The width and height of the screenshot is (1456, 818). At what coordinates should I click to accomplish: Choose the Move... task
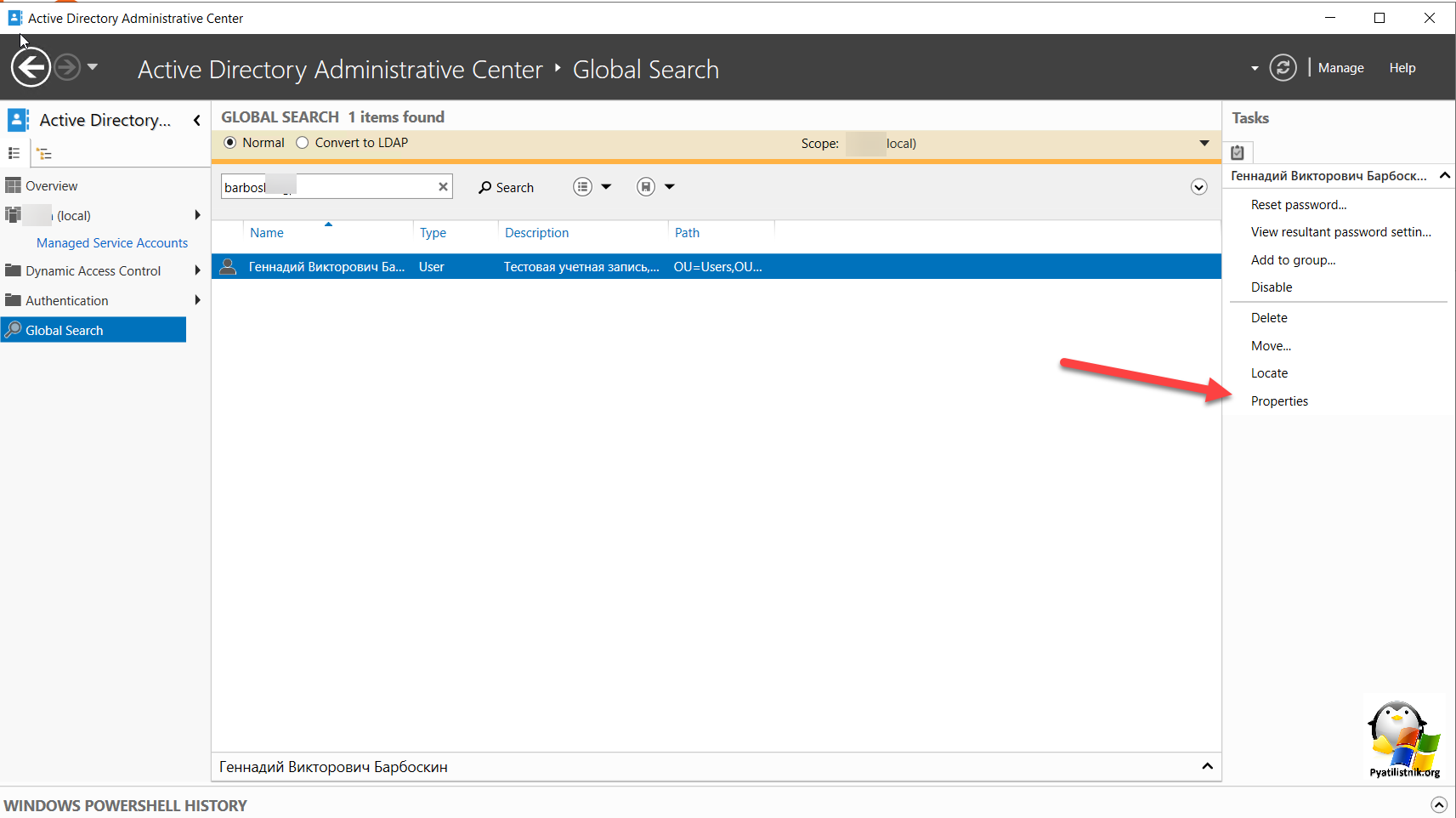[x=1271, y=346]
